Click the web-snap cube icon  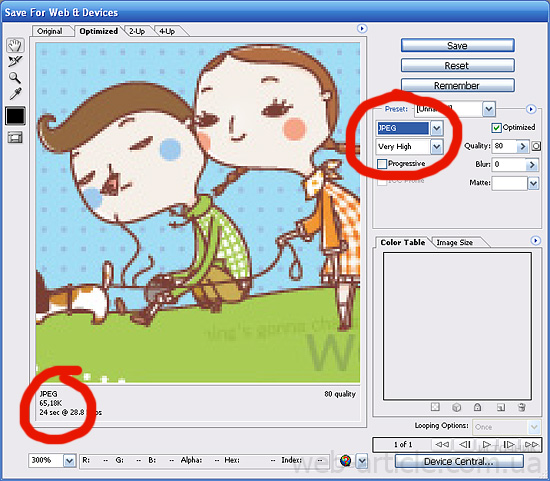[x=456, y=407]
